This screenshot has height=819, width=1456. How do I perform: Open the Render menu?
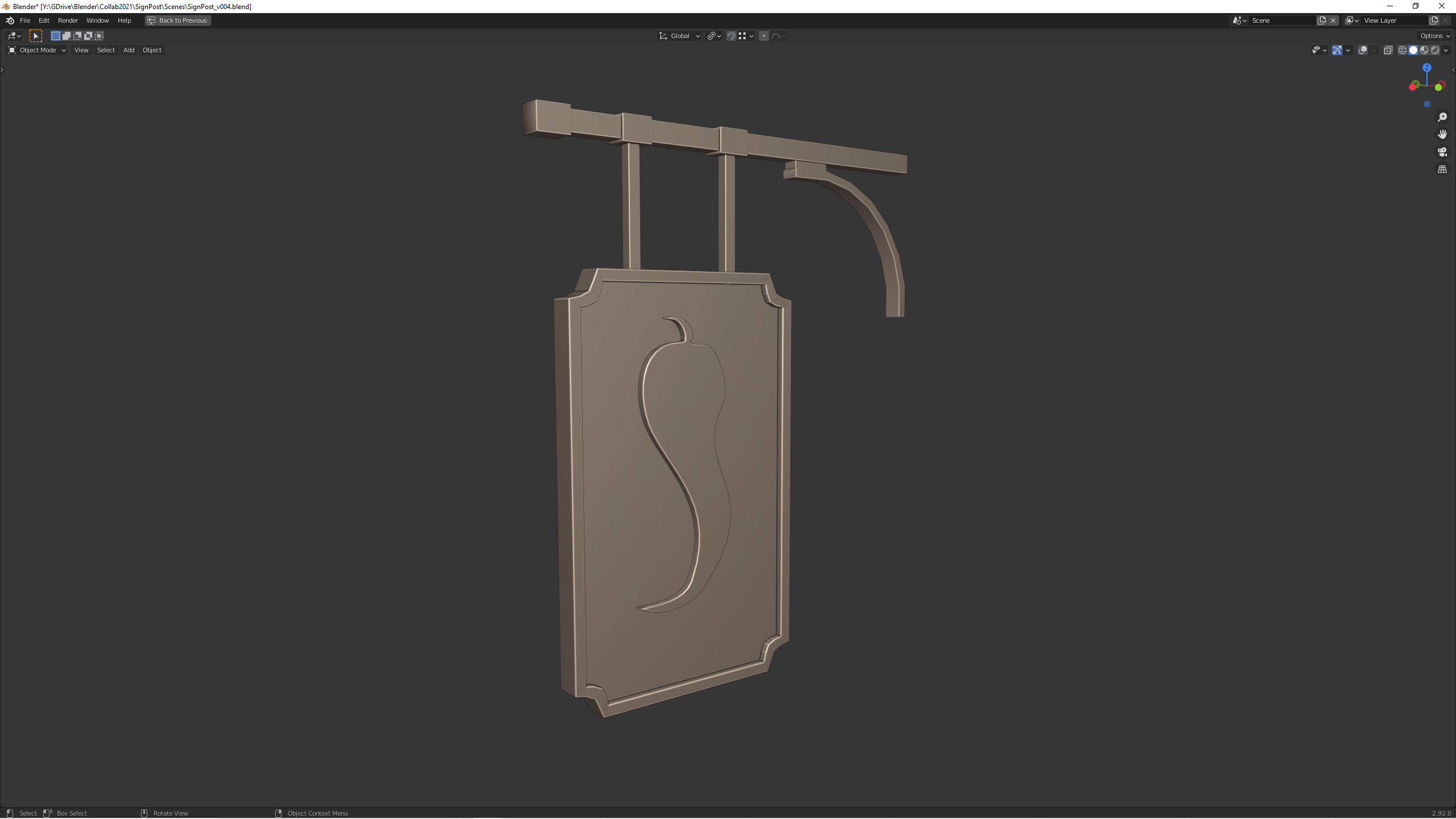(68, 20)
